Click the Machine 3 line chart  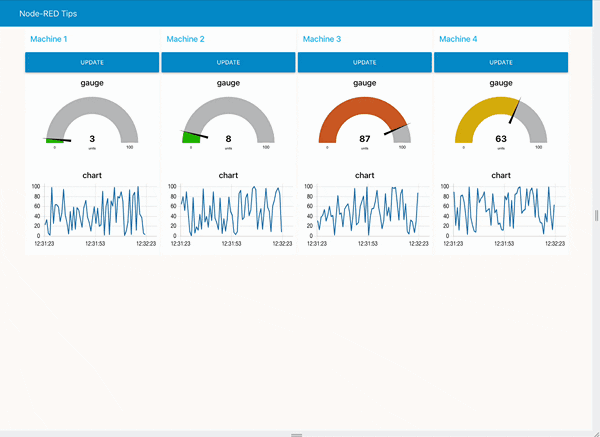366,212
